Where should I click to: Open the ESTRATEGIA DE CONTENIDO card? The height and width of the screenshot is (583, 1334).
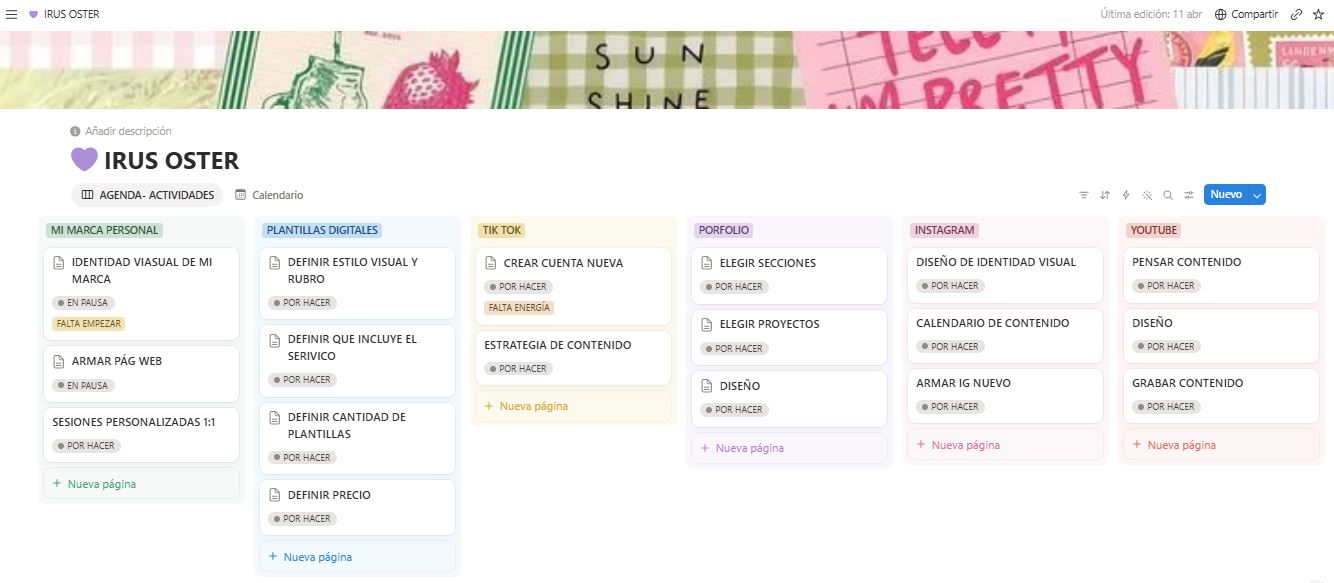pos(573,358)
